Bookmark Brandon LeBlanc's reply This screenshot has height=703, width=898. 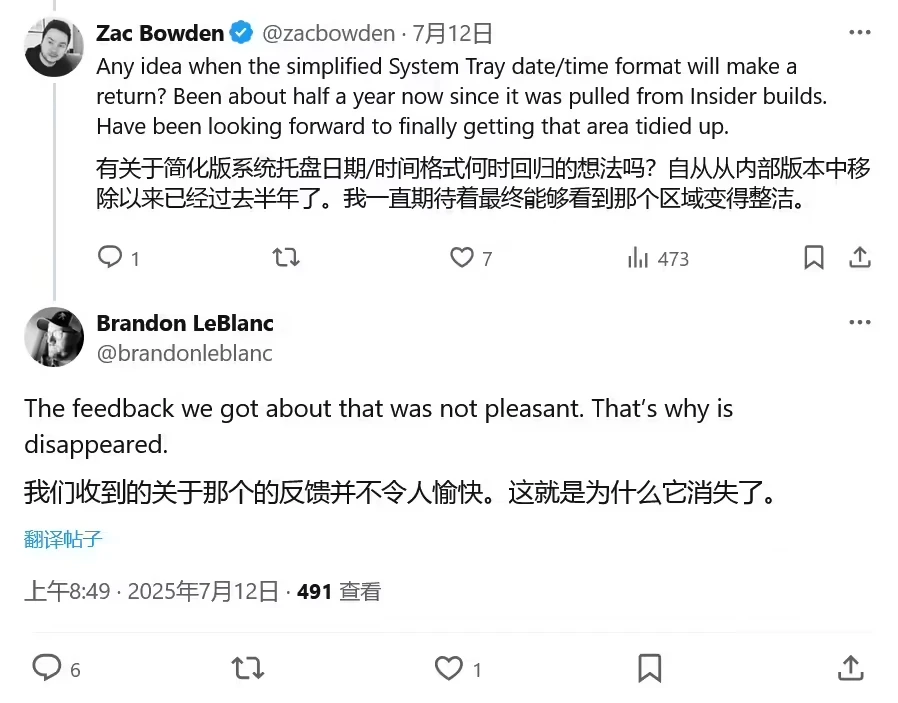[x=650, y=668]
